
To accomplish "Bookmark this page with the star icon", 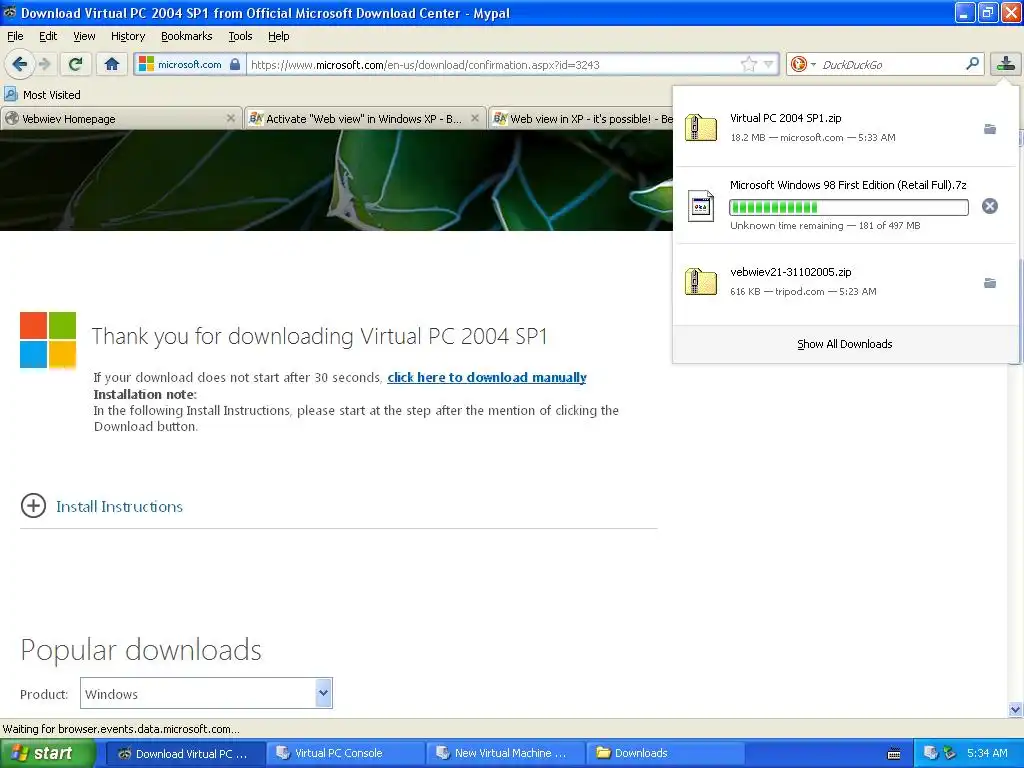I will click(748, 64).
